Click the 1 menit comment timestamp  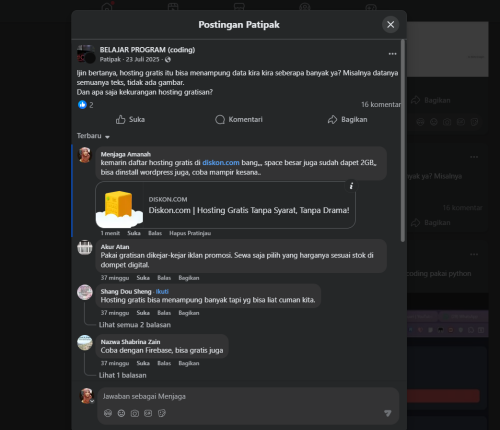(110, 233)
